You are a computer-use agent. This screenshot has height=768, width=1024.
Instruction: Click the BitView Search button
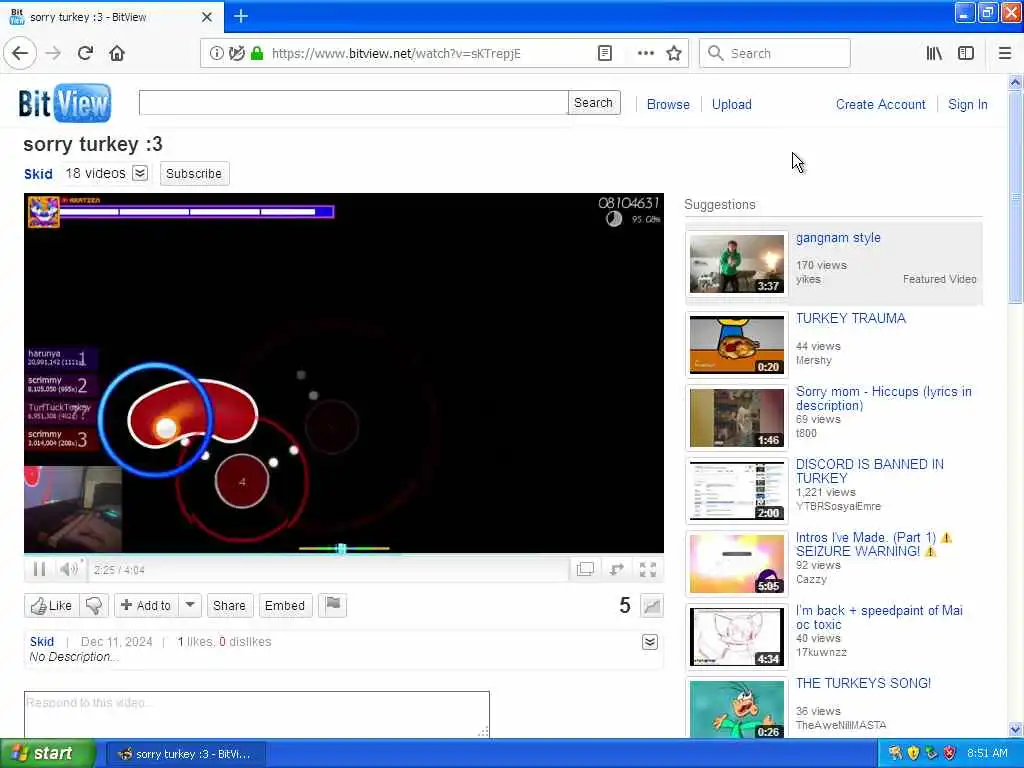pos(593,103)
